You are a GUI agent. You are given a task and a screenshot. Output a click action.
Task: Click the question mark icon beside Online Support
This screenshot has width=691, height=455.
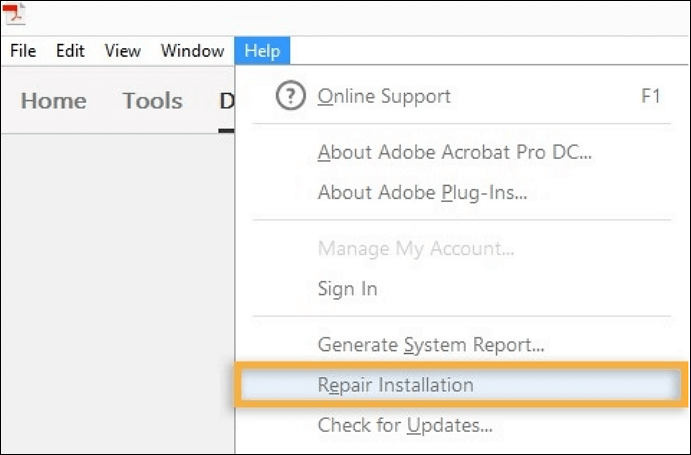pyautogui.click(x=290, y=96)
